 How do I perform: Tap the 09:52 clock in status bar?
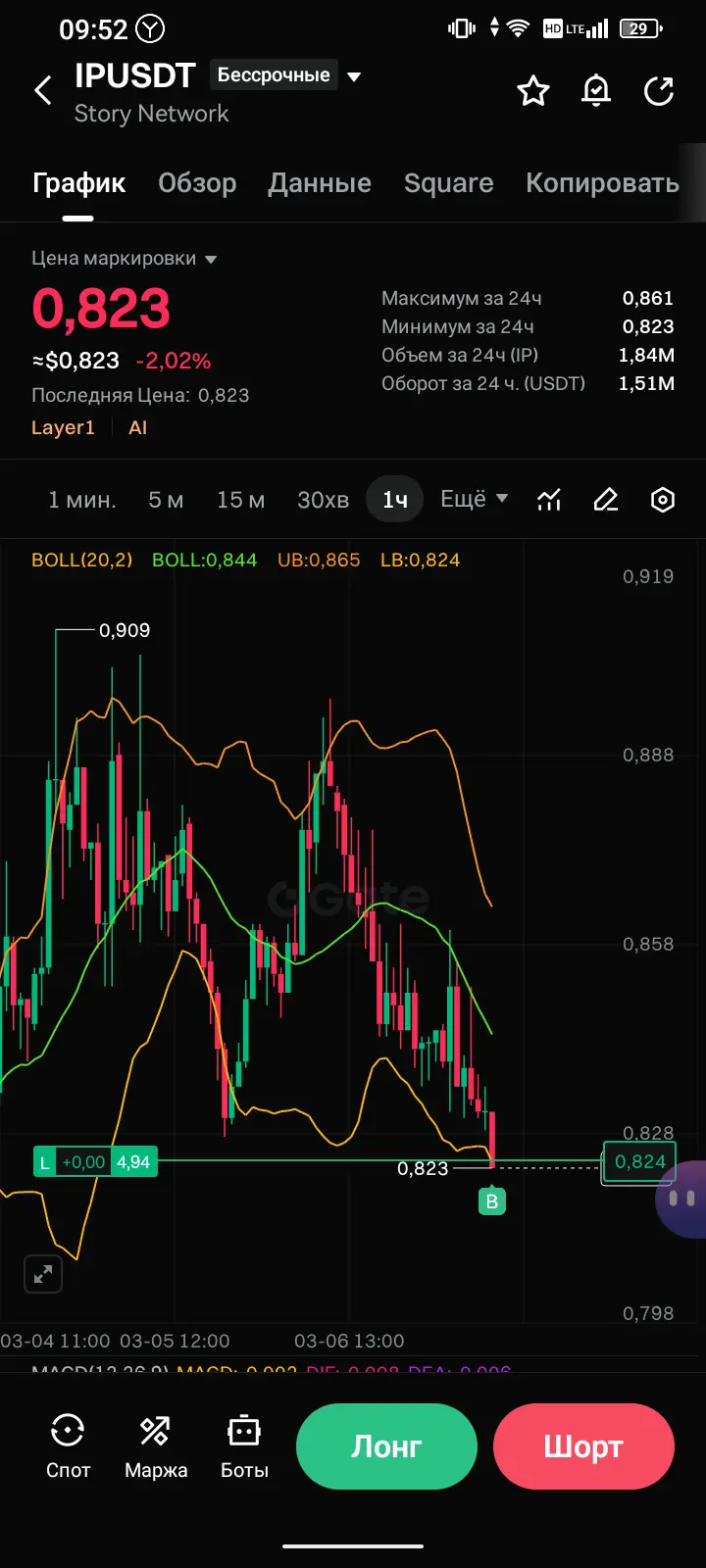pos(93,29)
